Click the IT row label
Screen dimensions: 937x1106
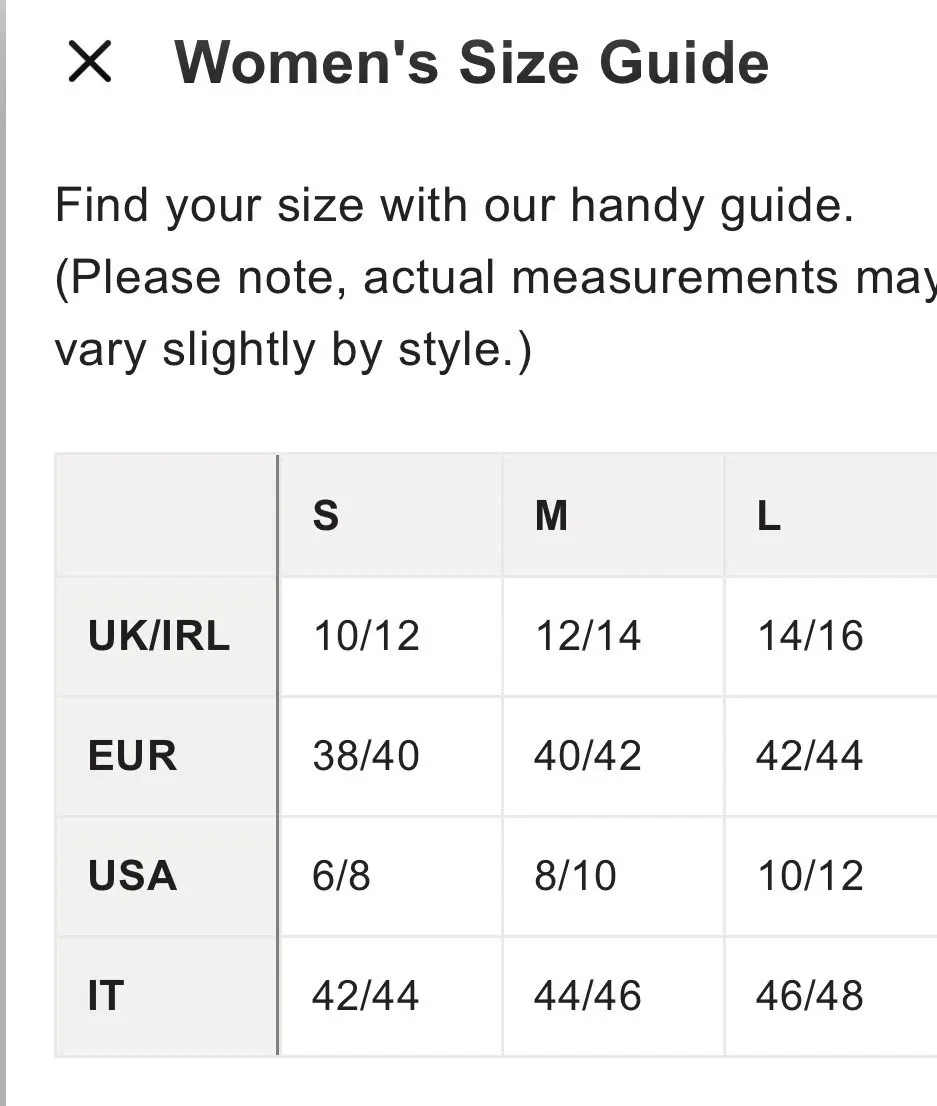click(x=106, y=996)
